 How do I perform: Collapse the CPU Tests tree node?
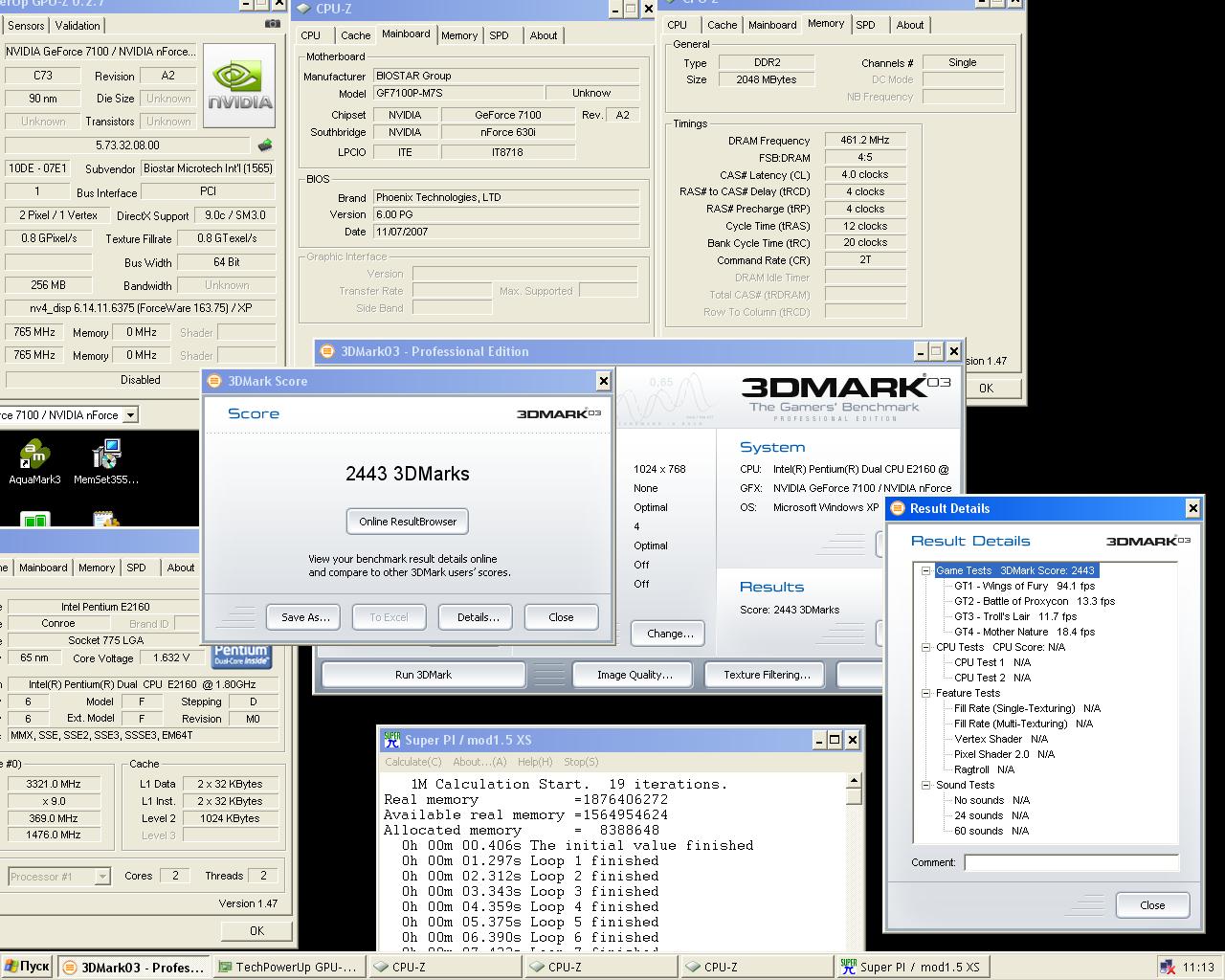(x=925, y=647)
